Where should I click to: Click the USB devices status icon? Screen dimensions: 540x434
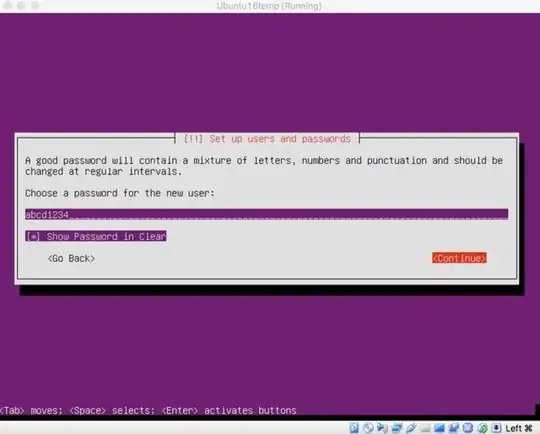[411, 428]
